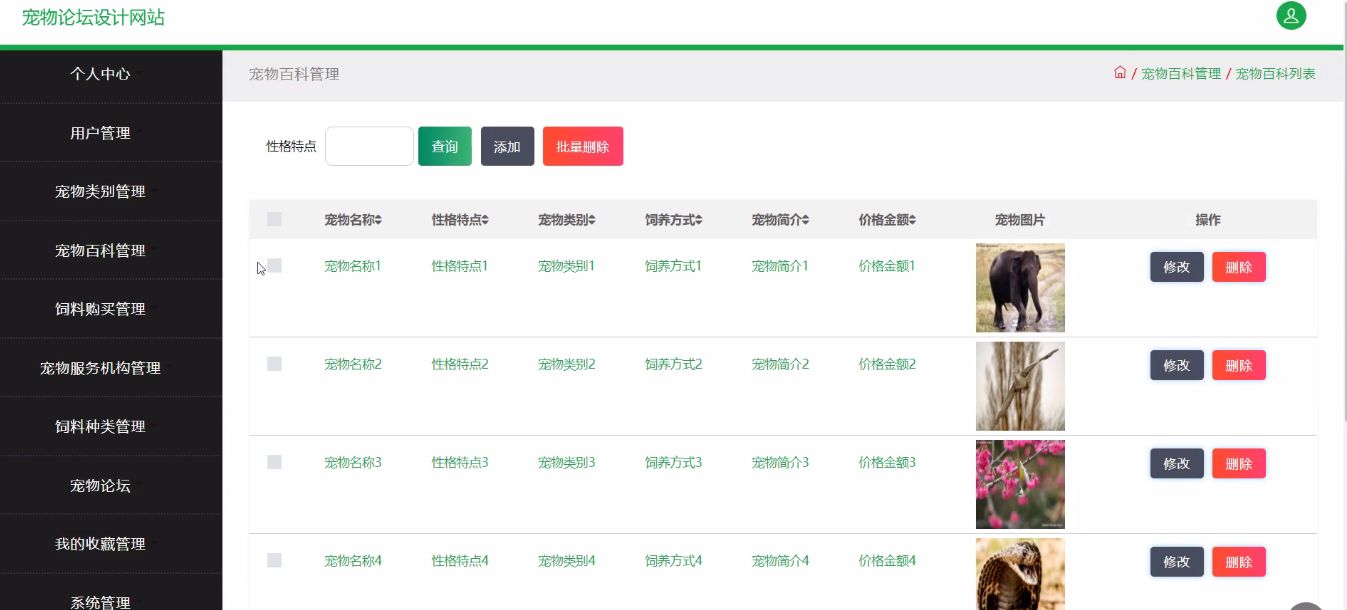Click the 添加 button
The height and width of the screenshot is (610, 1347).
(x=507, y=146)
